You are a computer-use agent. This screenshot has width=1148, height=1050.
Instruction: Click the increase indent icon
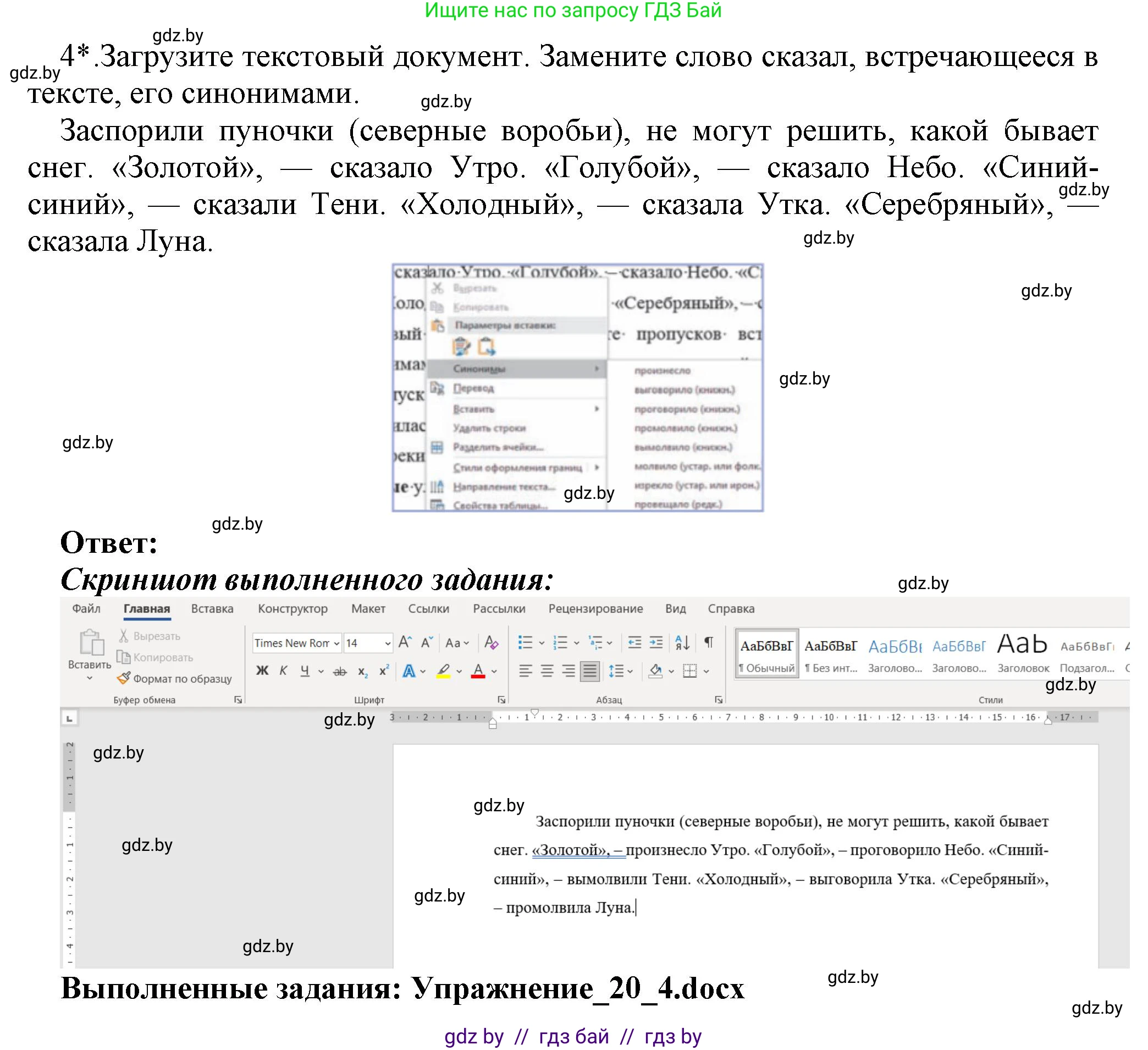[656, 642]
